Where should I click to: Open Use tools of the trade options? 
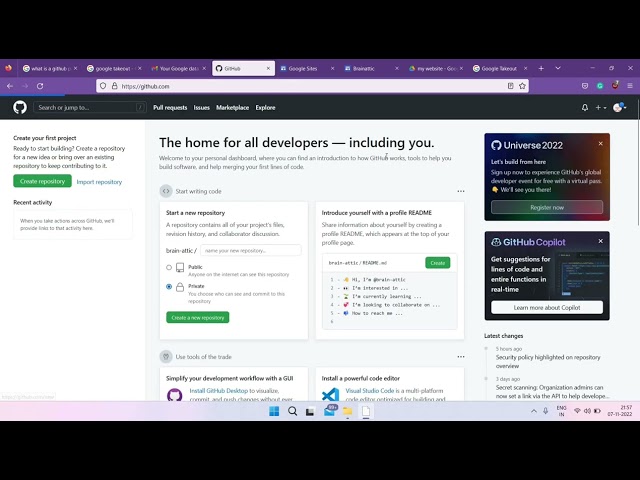pos(461,356)
